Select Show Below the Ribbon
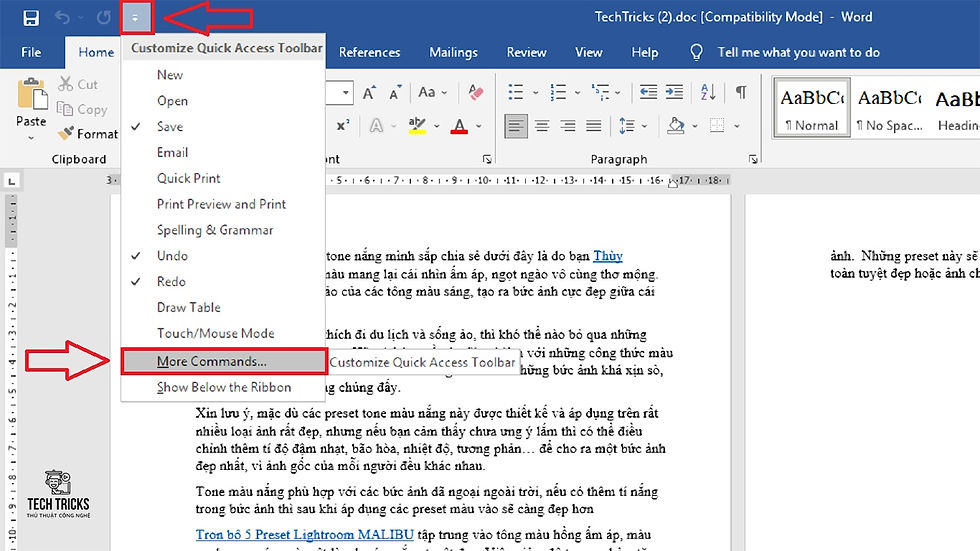Image resolution: width=980 pixels, height=551 pixels. [223, 387]
